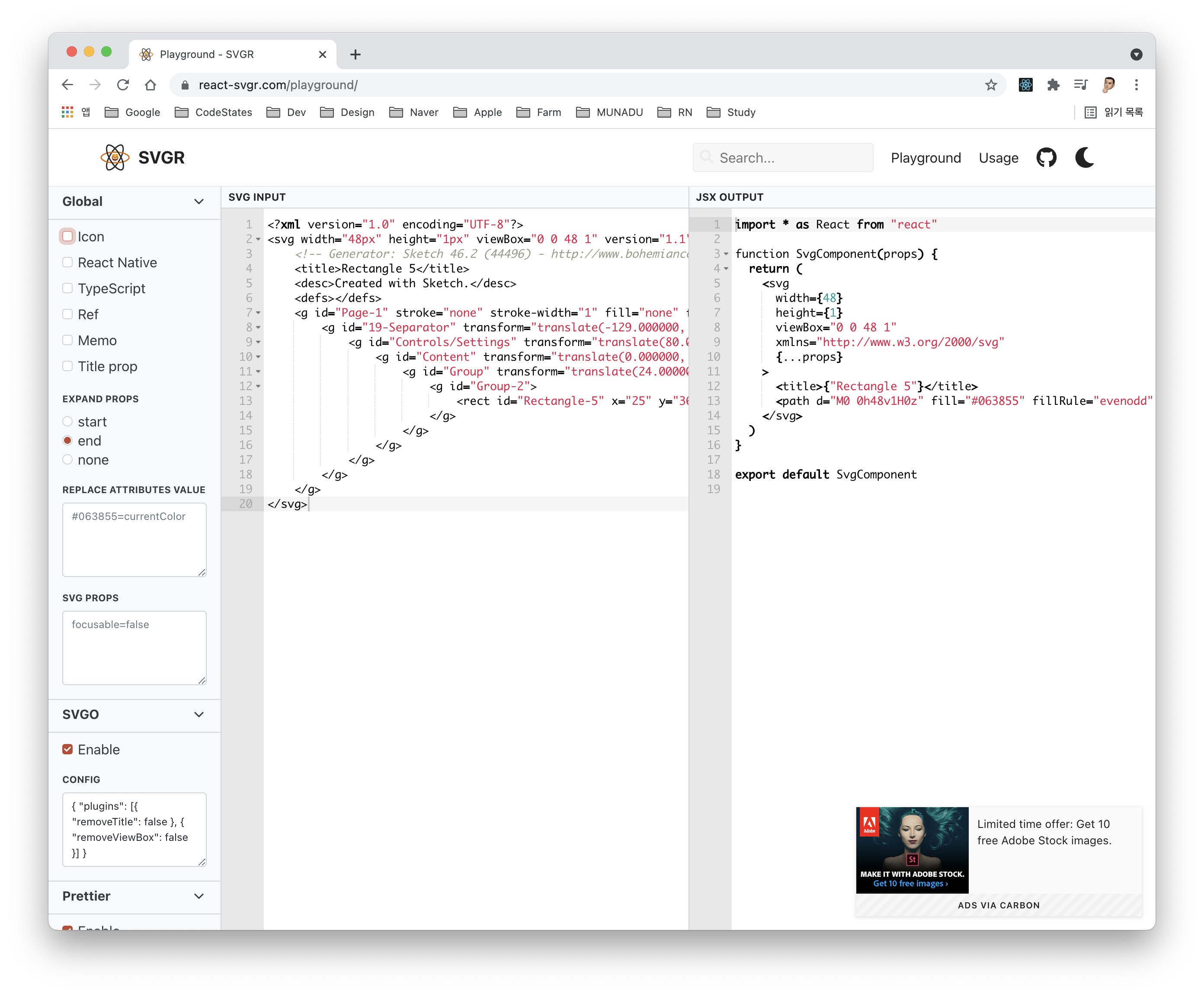Open the Chrome profile avatar
Viewport: 1204px width, 994px height.
(1108, 85)
